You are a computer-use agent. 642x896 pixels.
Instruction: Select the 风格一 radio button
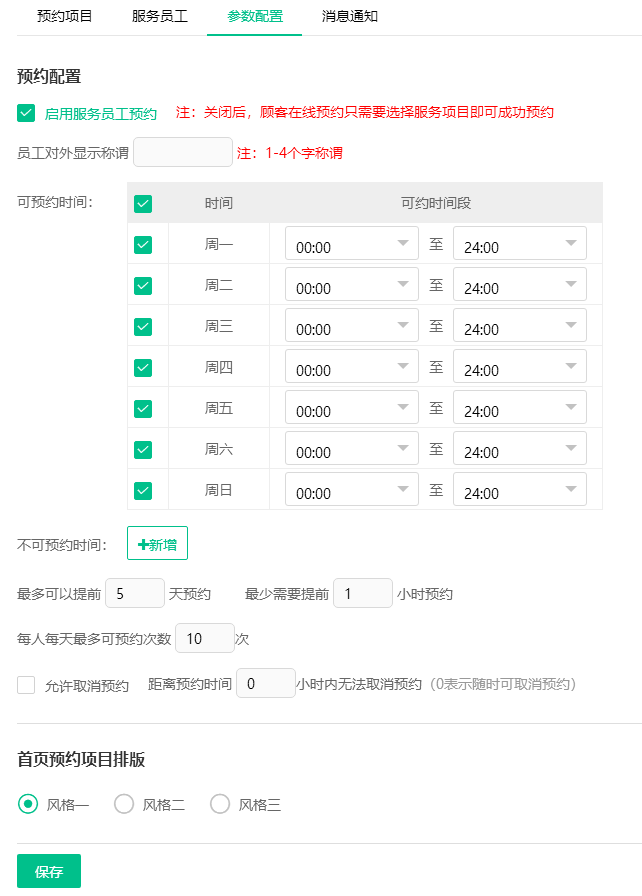coord(27,804)
